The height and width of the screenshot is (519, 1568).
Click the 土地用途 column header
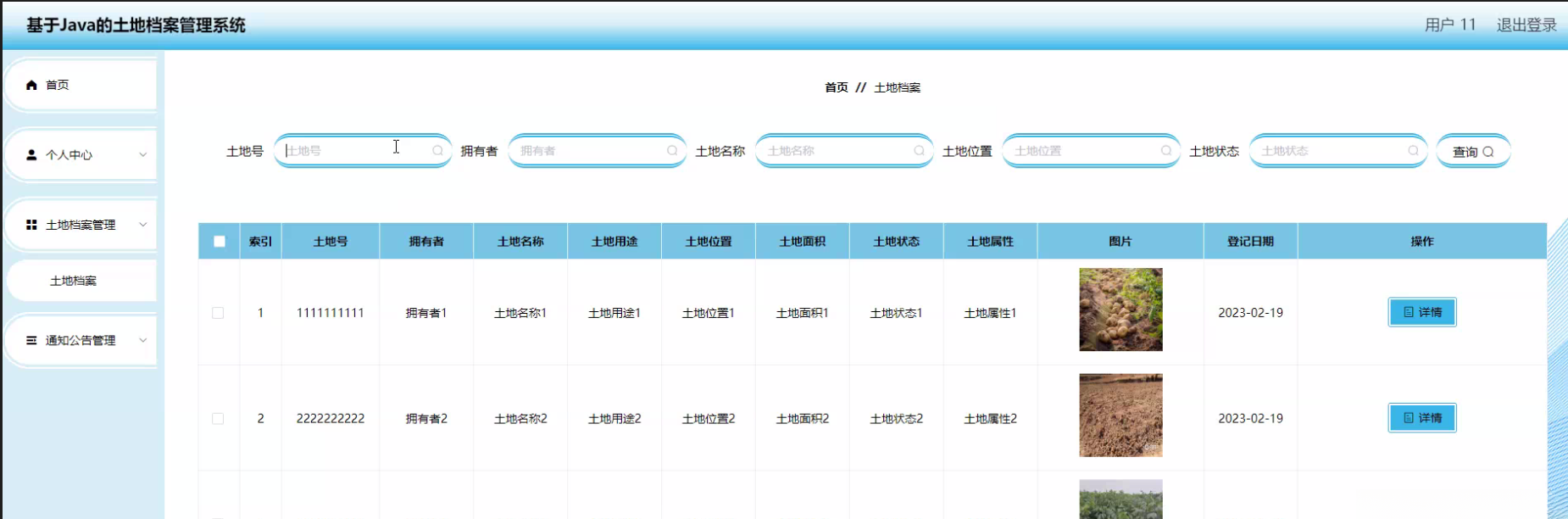pyautogui.click(x=614, y=242)
